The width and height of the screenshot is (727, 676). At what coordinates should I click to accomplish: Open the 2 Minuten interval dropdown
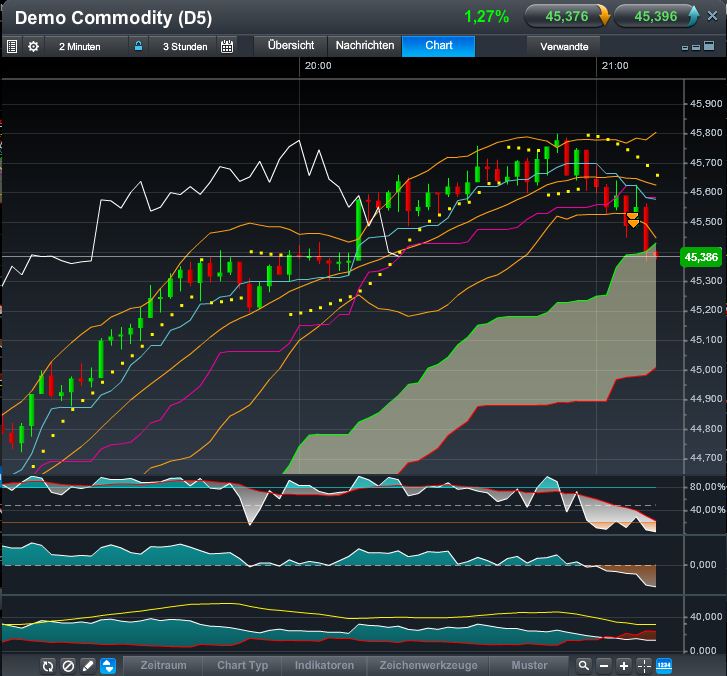(80, 46)
